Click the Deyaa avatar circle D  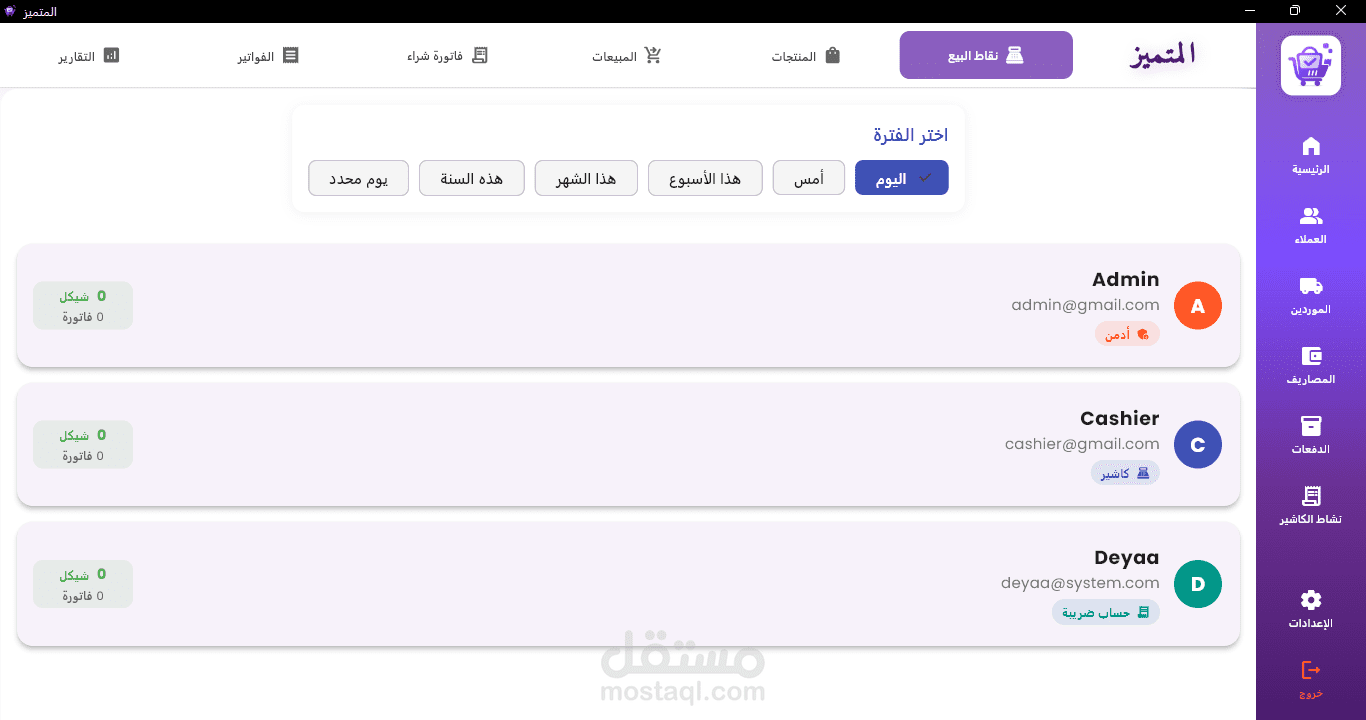[x=1198, y=584]
